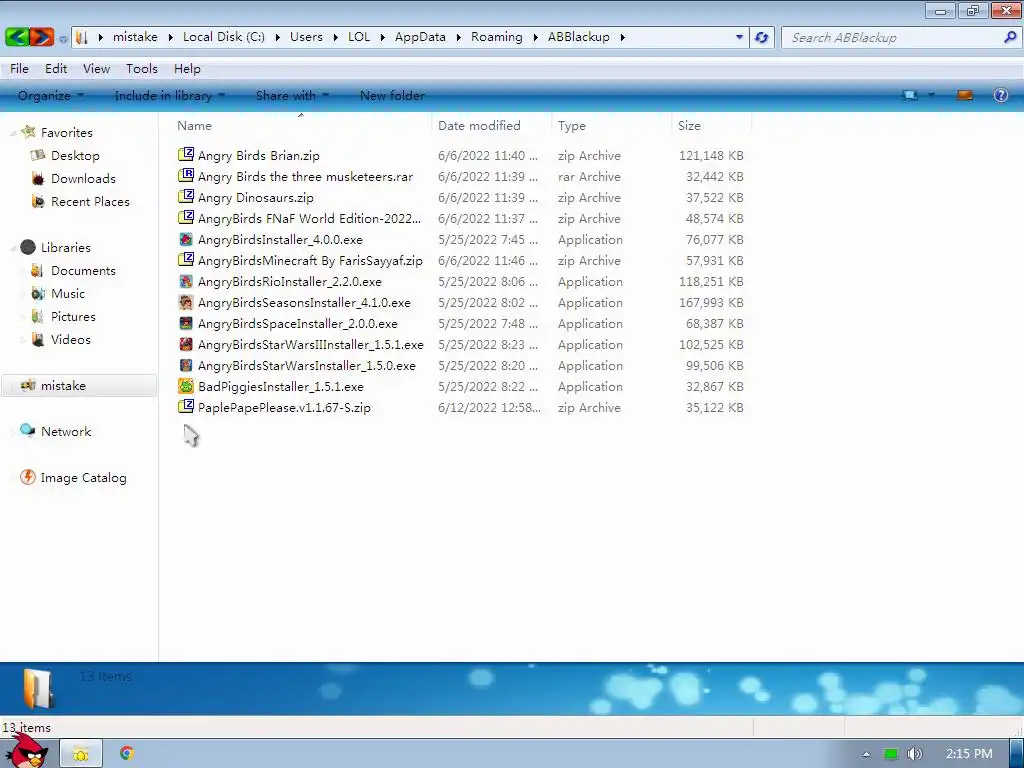The height and width of the screenshot is (768, 1024).
Task: Select the PaplePapePlease zip file icon
Action: [186, 407]
